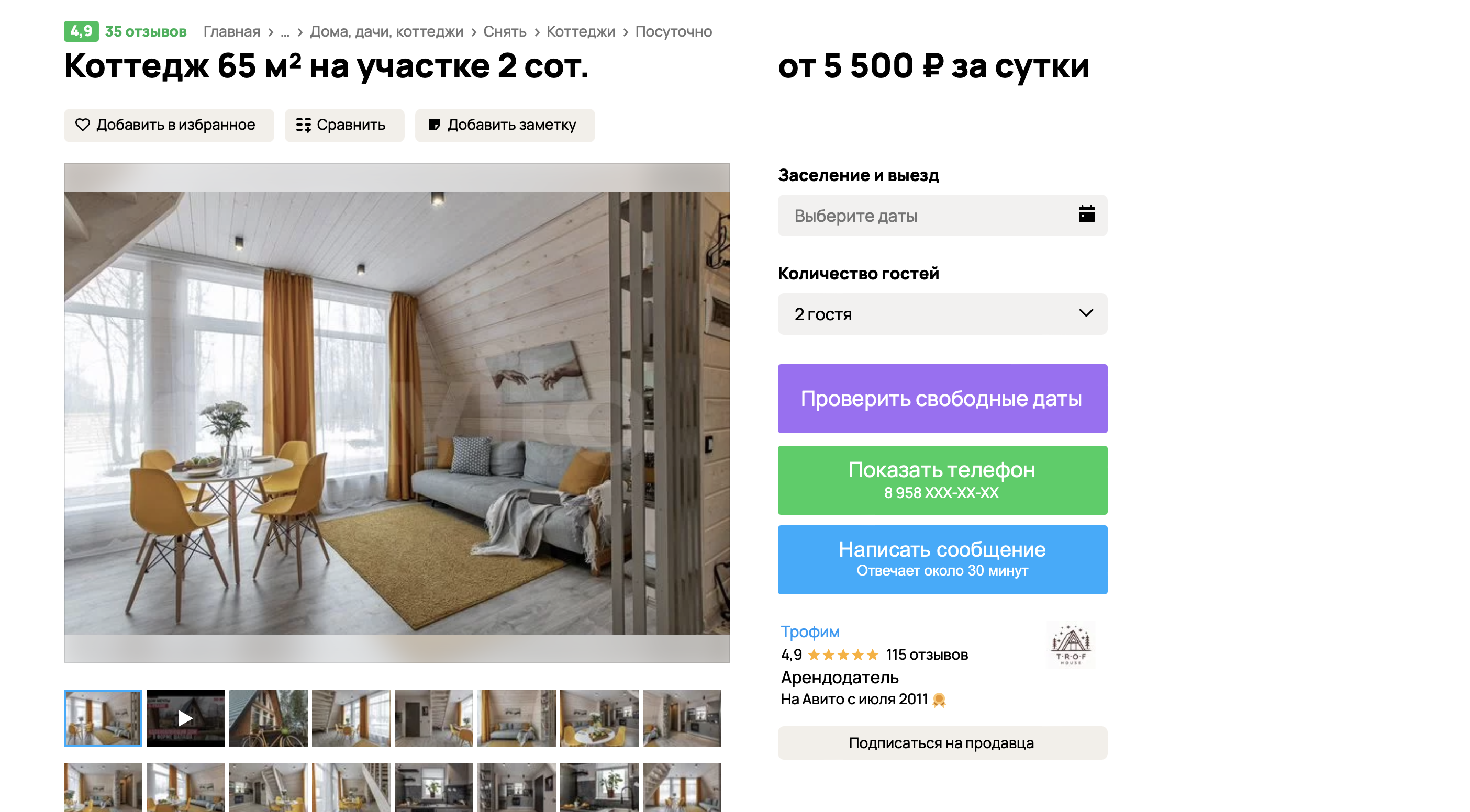1470x812 pixels.
Task: Click the T·R·O·F House seller logo
Action: (1071, 645)
